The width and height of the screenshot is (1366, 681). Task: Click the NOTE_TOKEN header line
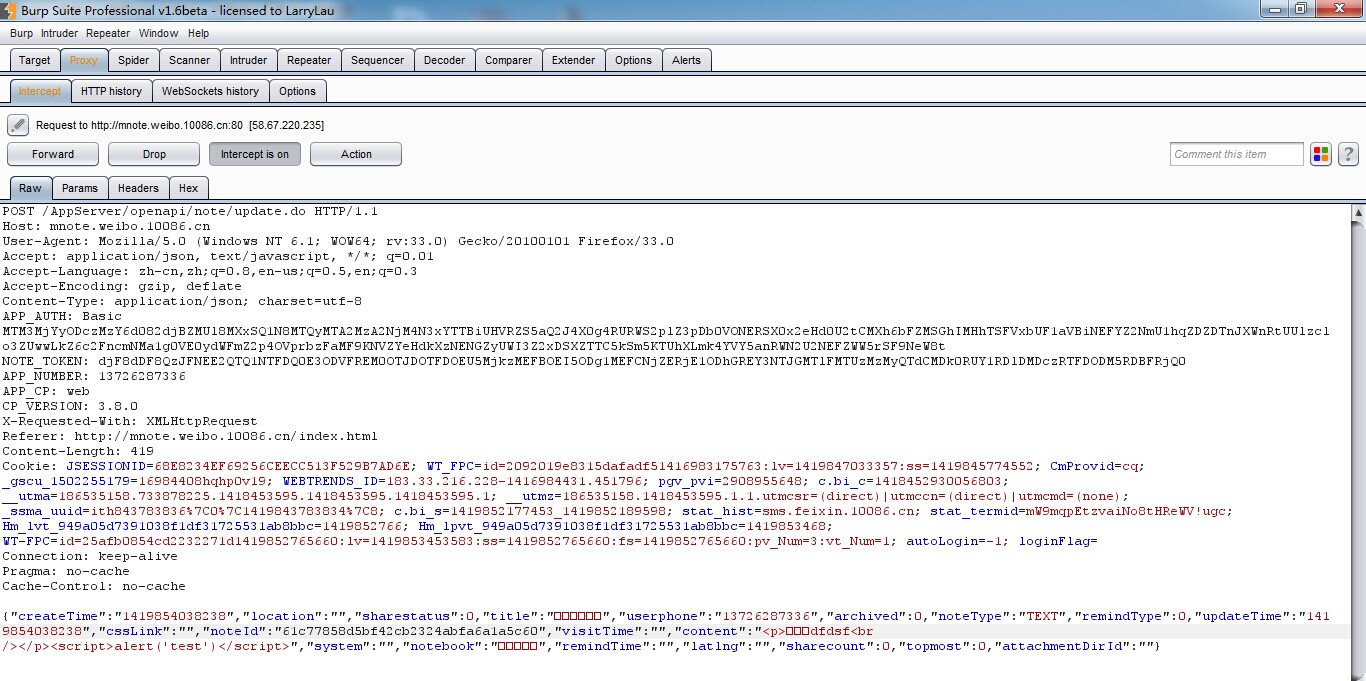(x=594, y=361)
